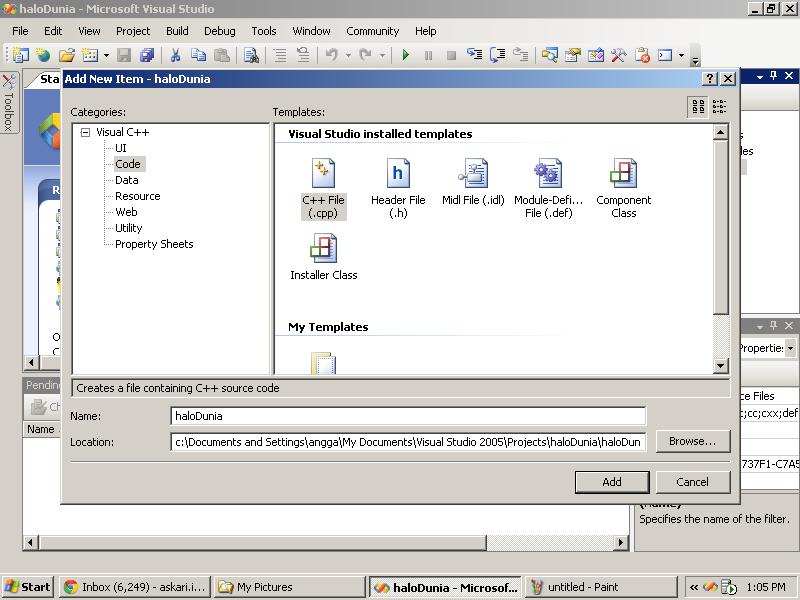Click the Properties Window toolbar icon
Image resolution: width=800 pixels, height=600 pixels.
pyautogui.click(x=573, y=55)
